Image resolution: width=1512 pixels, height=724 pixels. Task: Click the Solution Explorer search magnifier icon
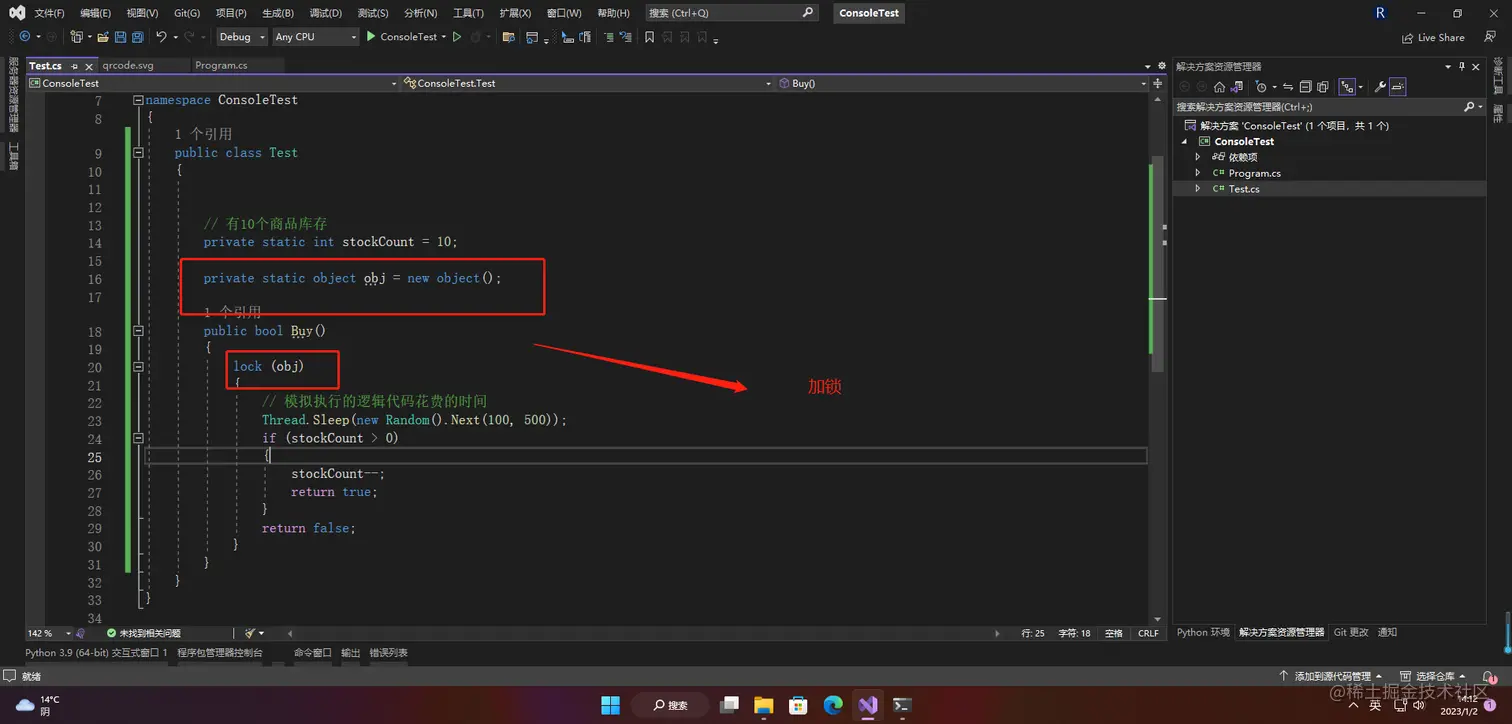[x=1470, y=106]
